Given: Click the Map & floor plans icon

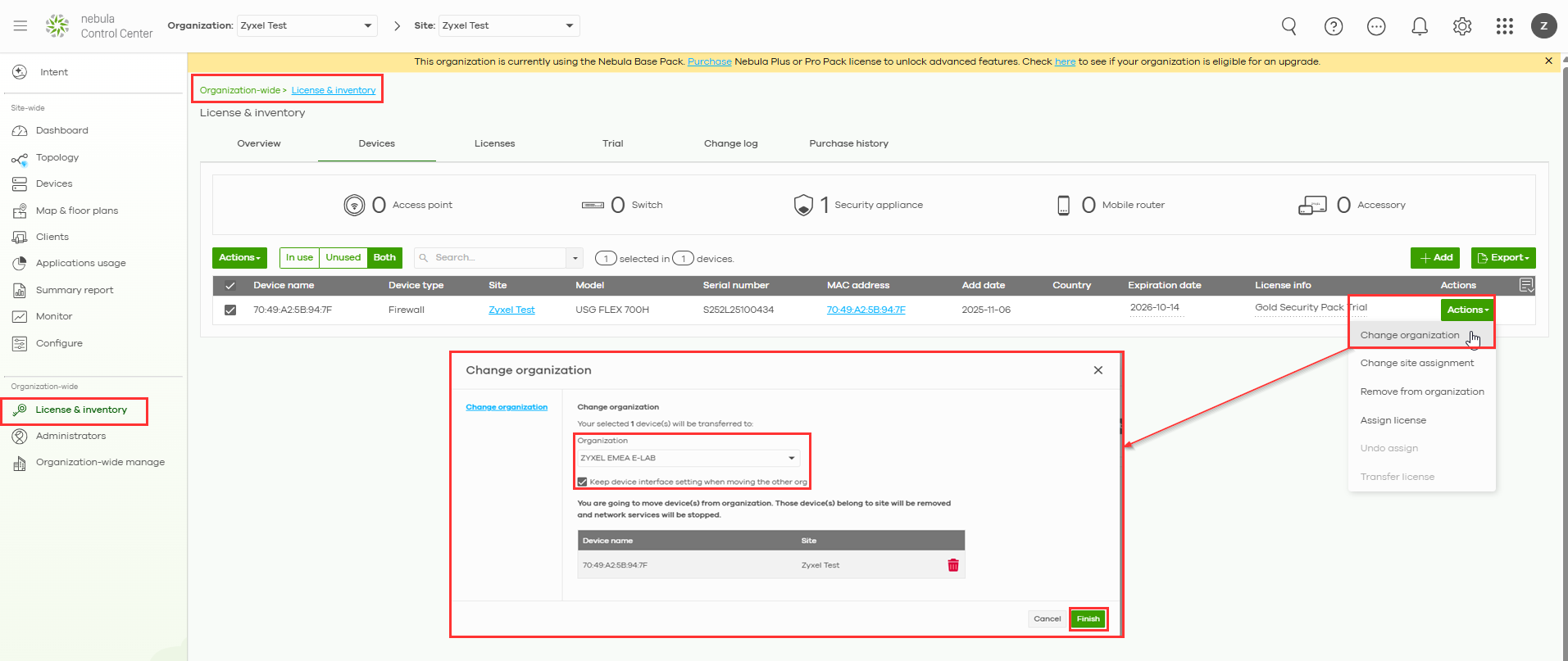Looking at the screenshot, I should point(20,211).
